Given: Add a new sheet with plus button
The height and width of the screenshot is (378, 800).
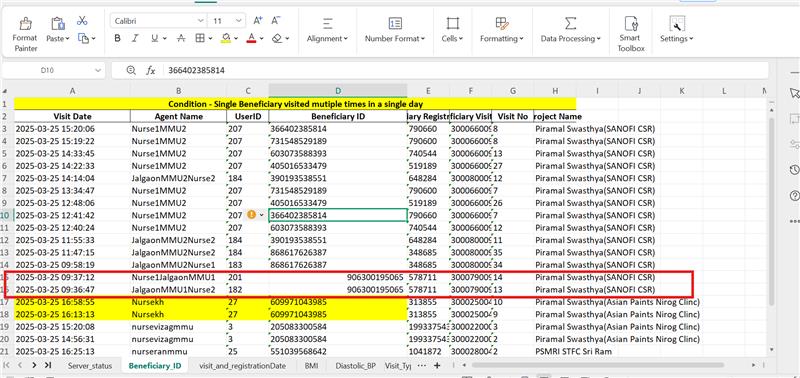Looking at the screenshot, I should 437,365.
